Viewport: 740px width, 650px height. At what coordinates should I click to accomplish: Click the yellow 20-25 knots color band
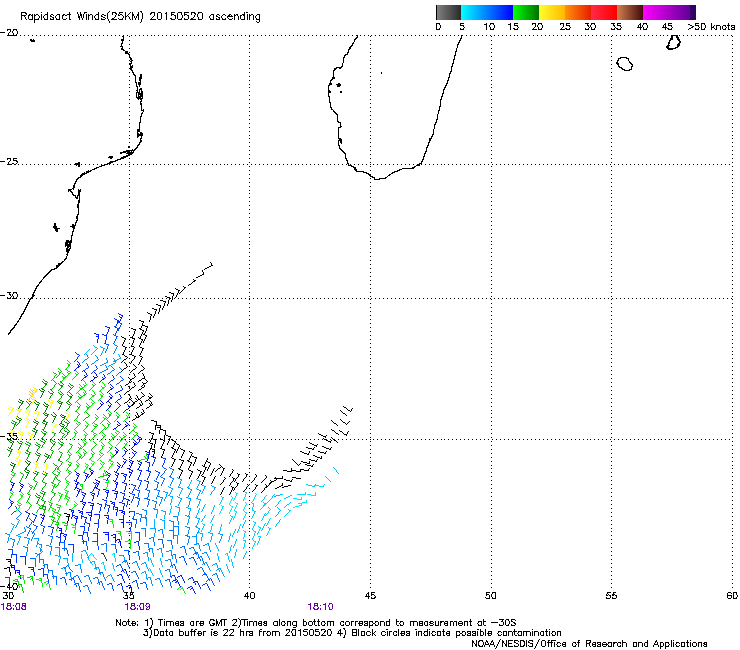(552, 12)
